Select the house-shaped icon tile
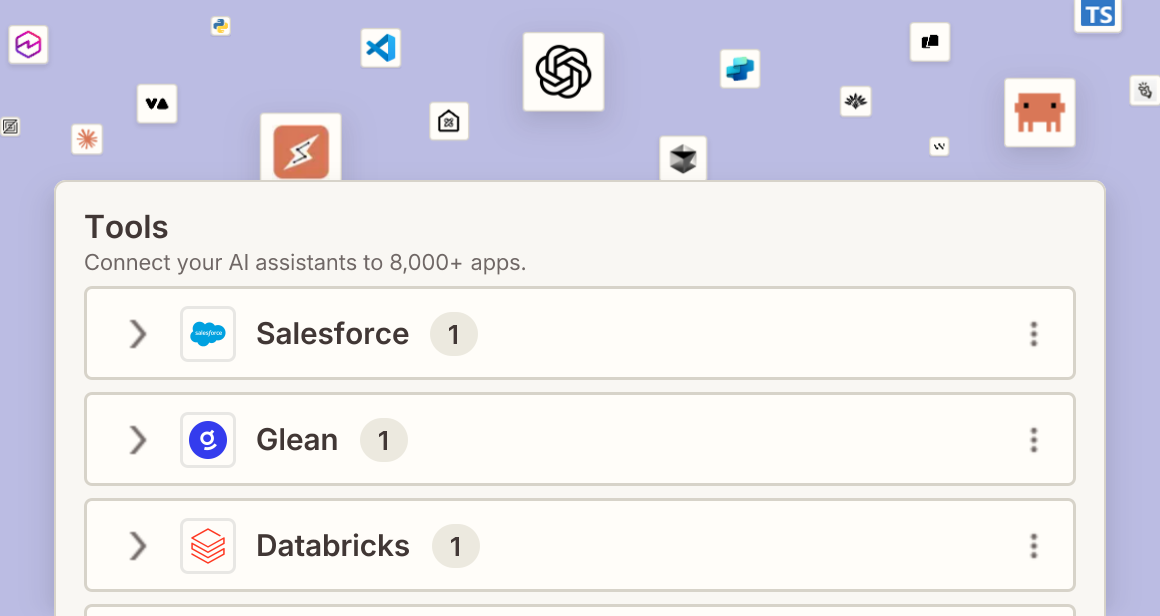The width and height of the screenshot is (1160, 616). [x=449, y=121]
